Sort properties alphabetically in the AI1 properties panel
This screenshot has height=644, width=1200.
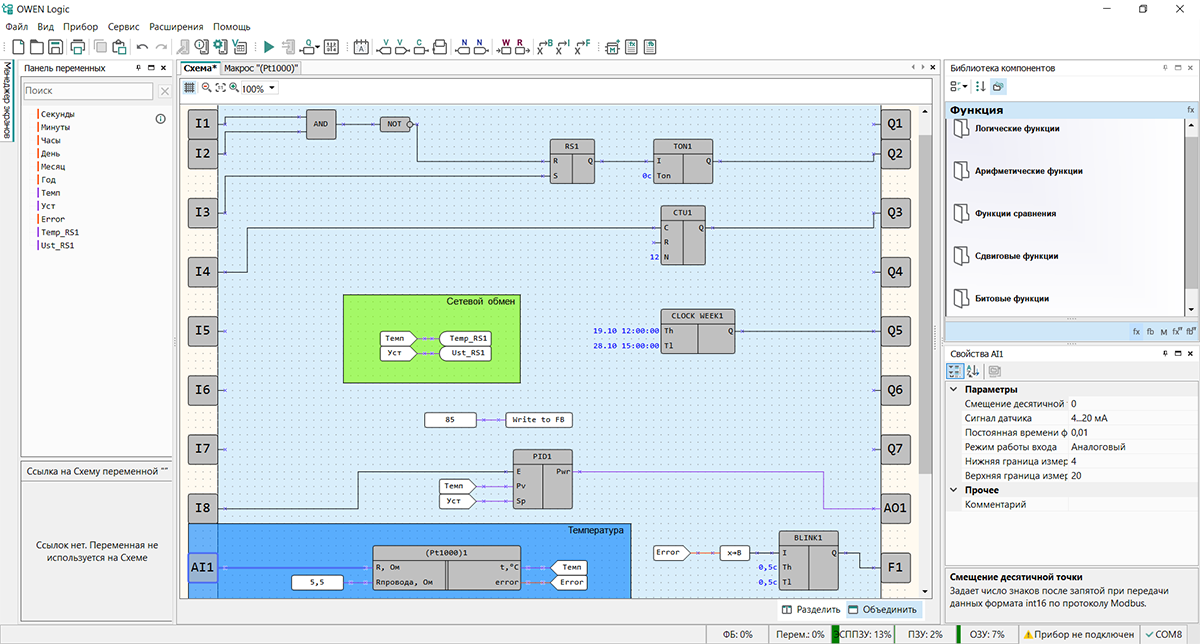[973, 371]
